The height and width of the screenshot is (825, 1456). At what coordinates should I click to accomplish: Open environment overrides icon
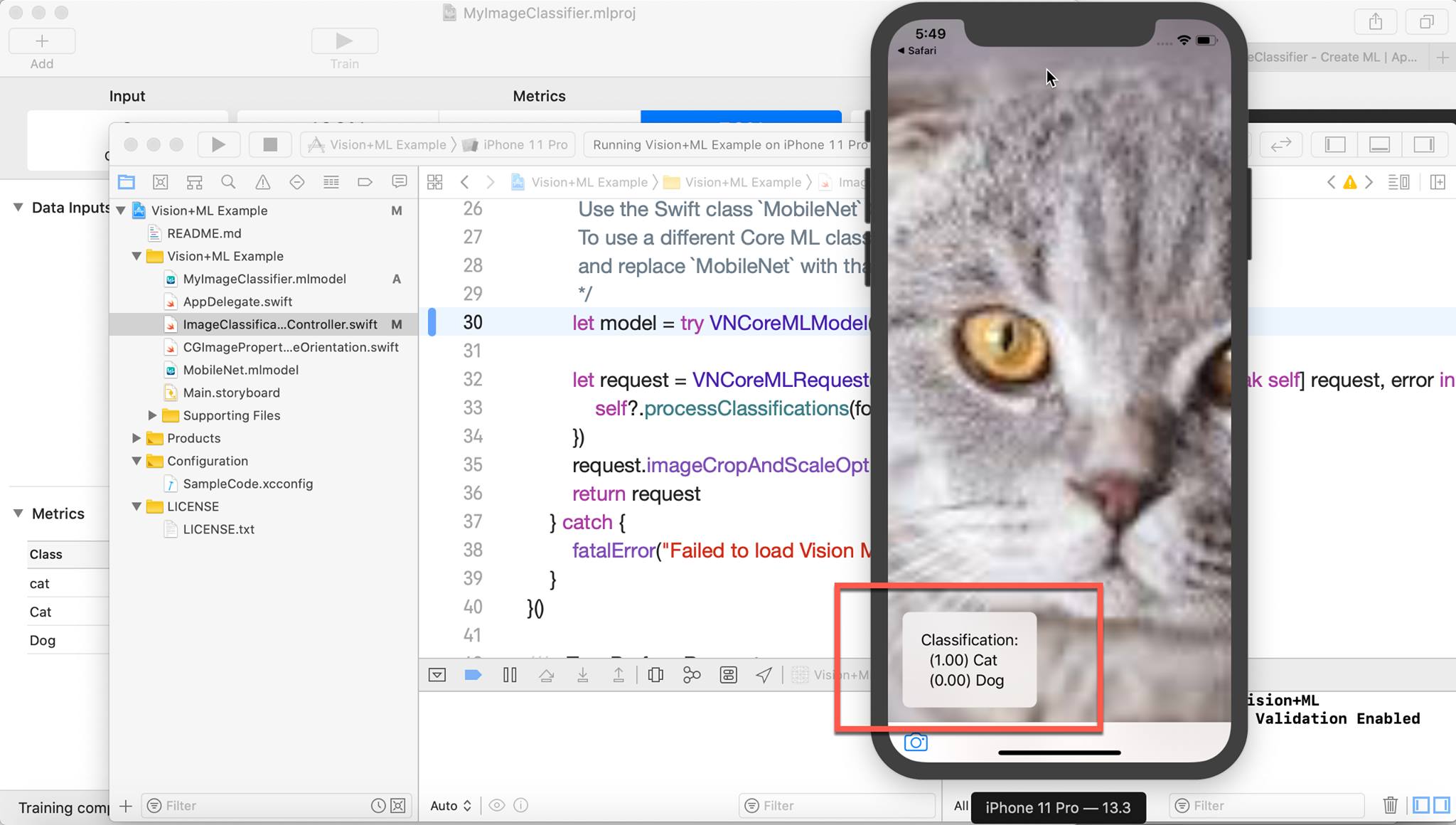pyautogui.click(x=728, y=675)
